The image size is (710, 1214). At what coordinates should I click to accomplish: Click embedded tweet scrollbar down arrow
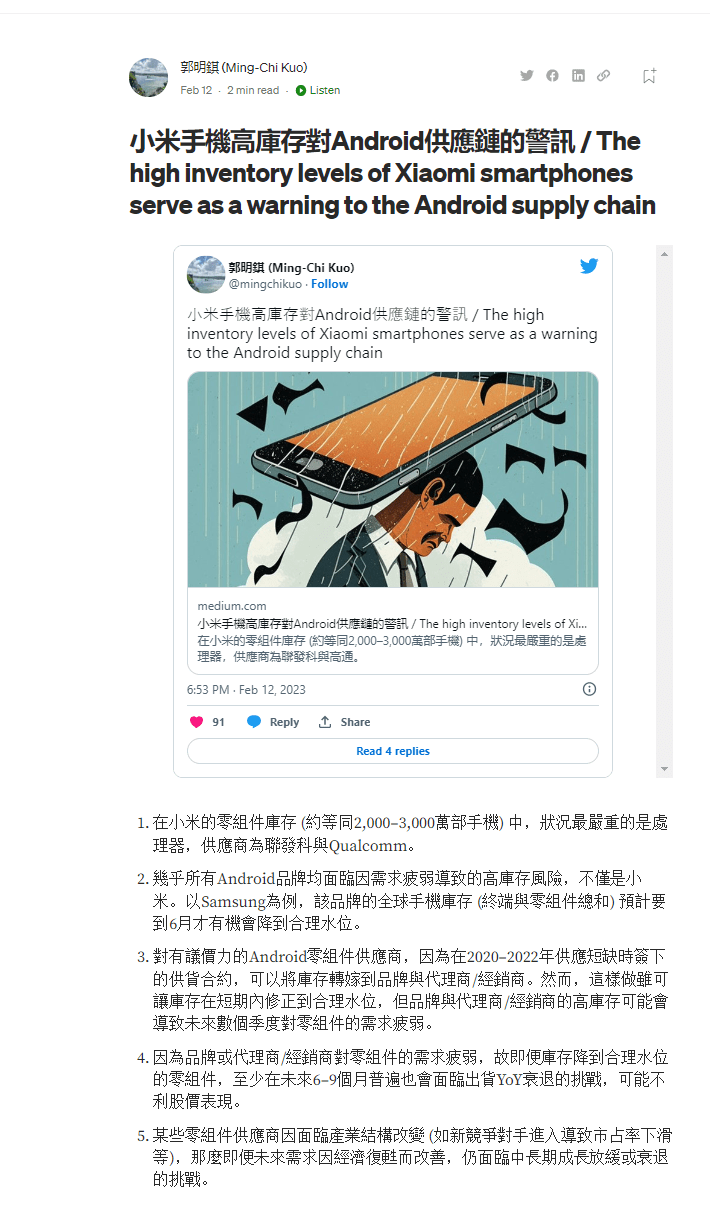(x=665, y=769)
